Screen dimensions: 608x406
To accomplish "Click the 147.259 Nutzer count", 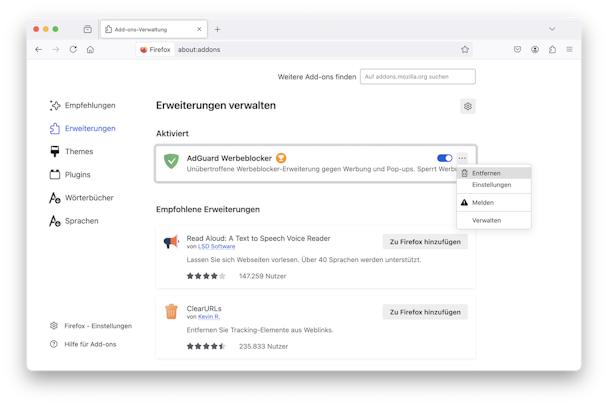I will (263, 276).
